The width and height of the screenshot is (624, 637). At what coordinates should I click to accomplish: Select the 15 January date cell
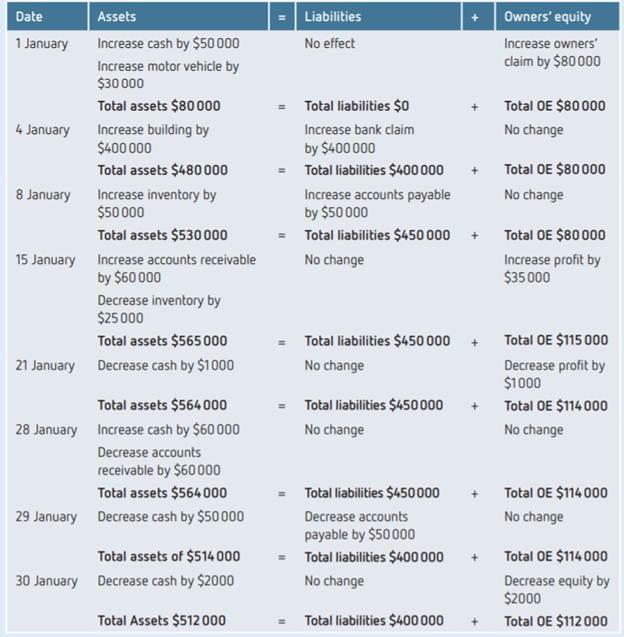tap(46, 260)
